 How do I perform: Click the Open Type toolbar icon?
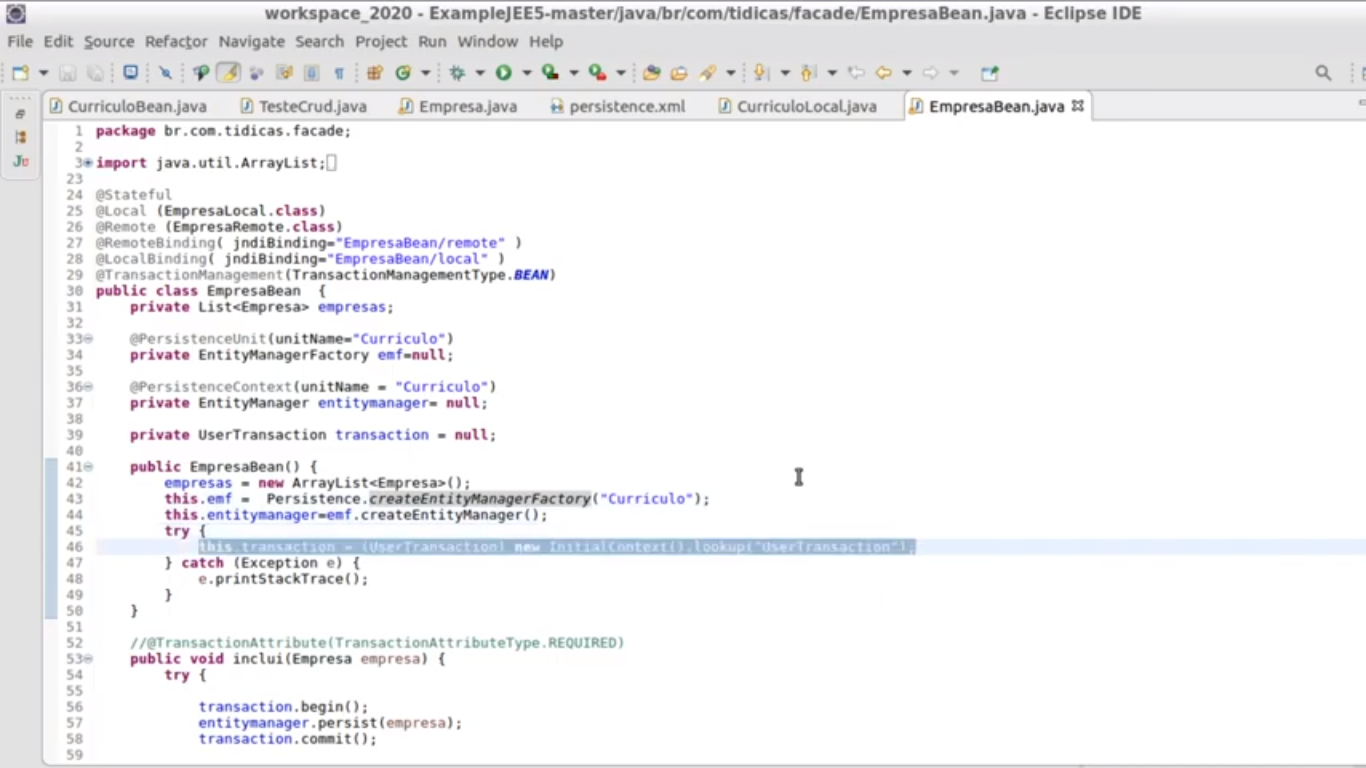click(651, 73)
